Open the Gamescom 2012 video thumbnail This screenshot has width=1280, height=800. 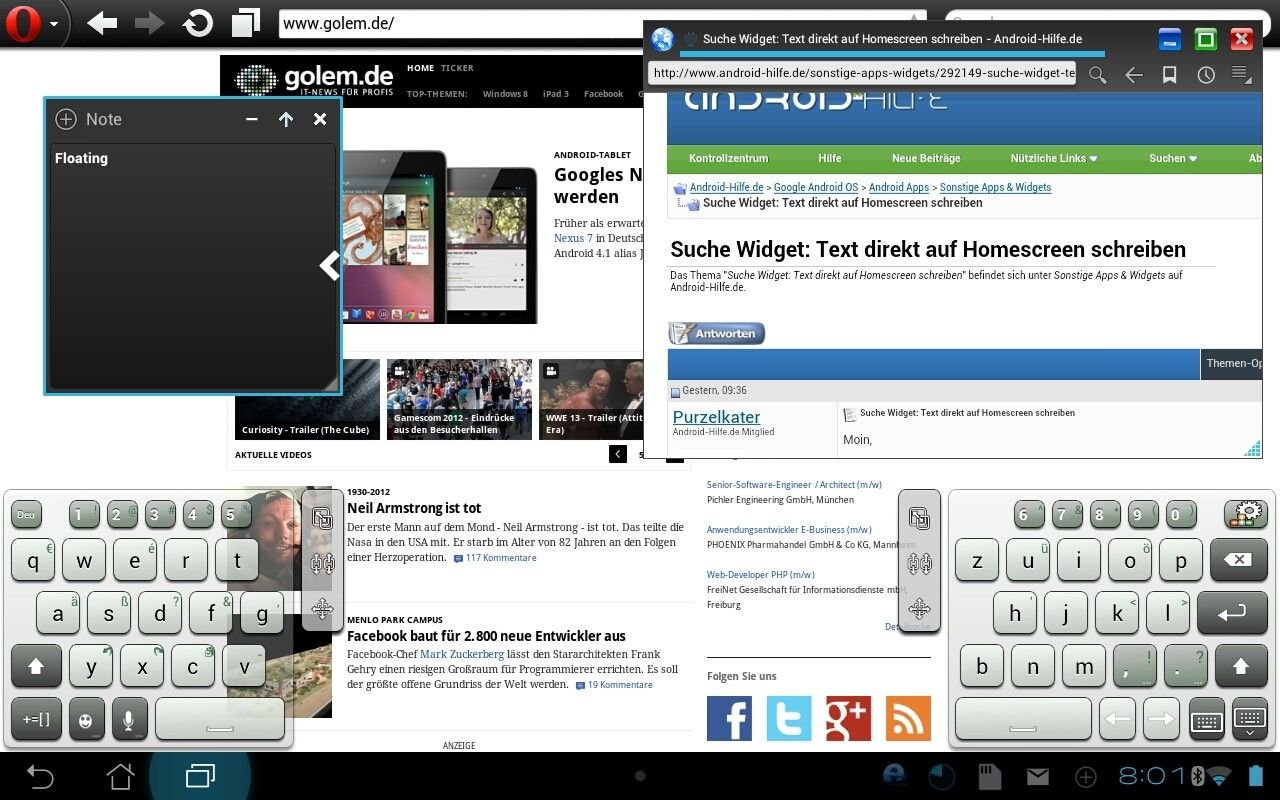[459, 399]
